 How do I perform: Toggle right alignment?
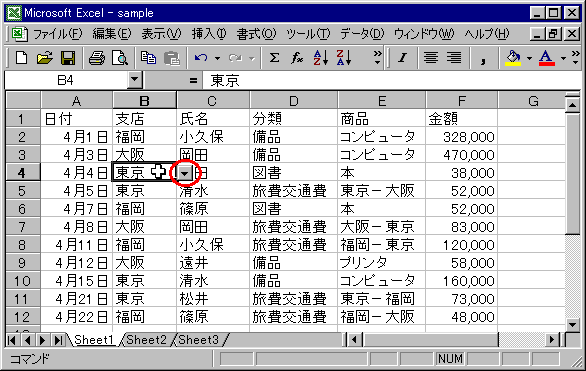tap(454, 58)
